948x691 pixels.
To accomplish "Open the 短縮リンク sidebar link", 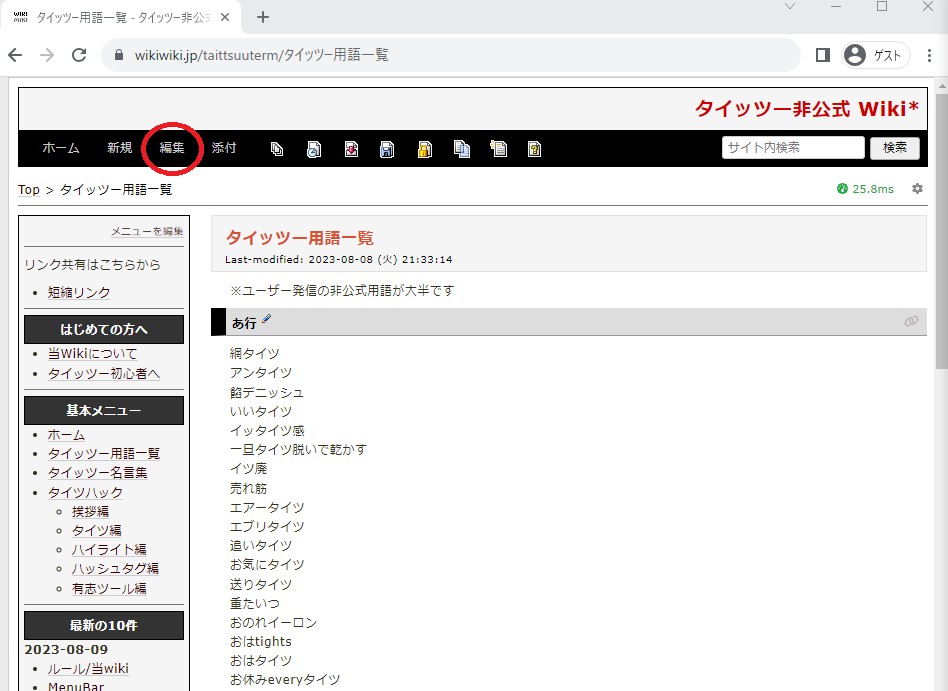I will [x=79, y=292].
